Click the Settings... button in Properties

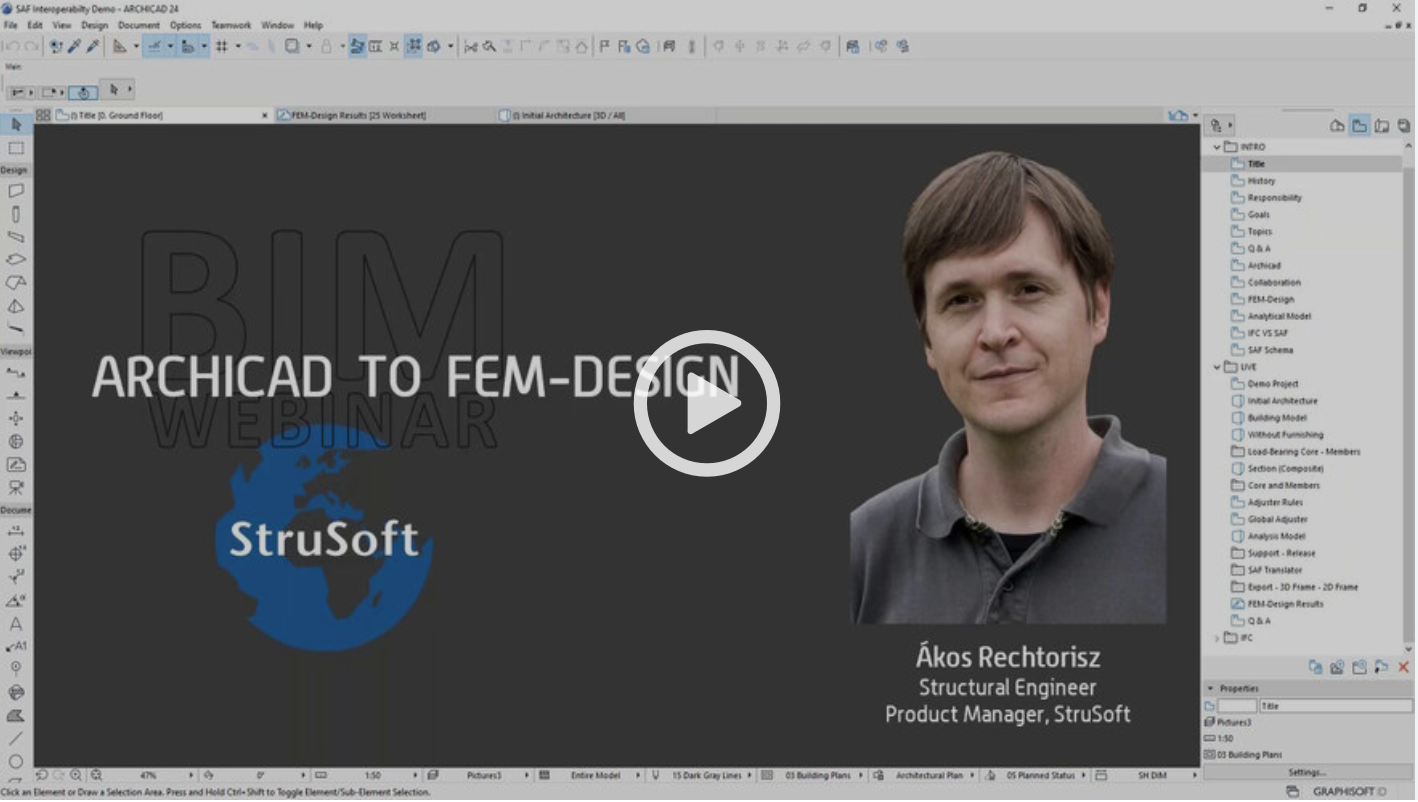(1308, 773)
